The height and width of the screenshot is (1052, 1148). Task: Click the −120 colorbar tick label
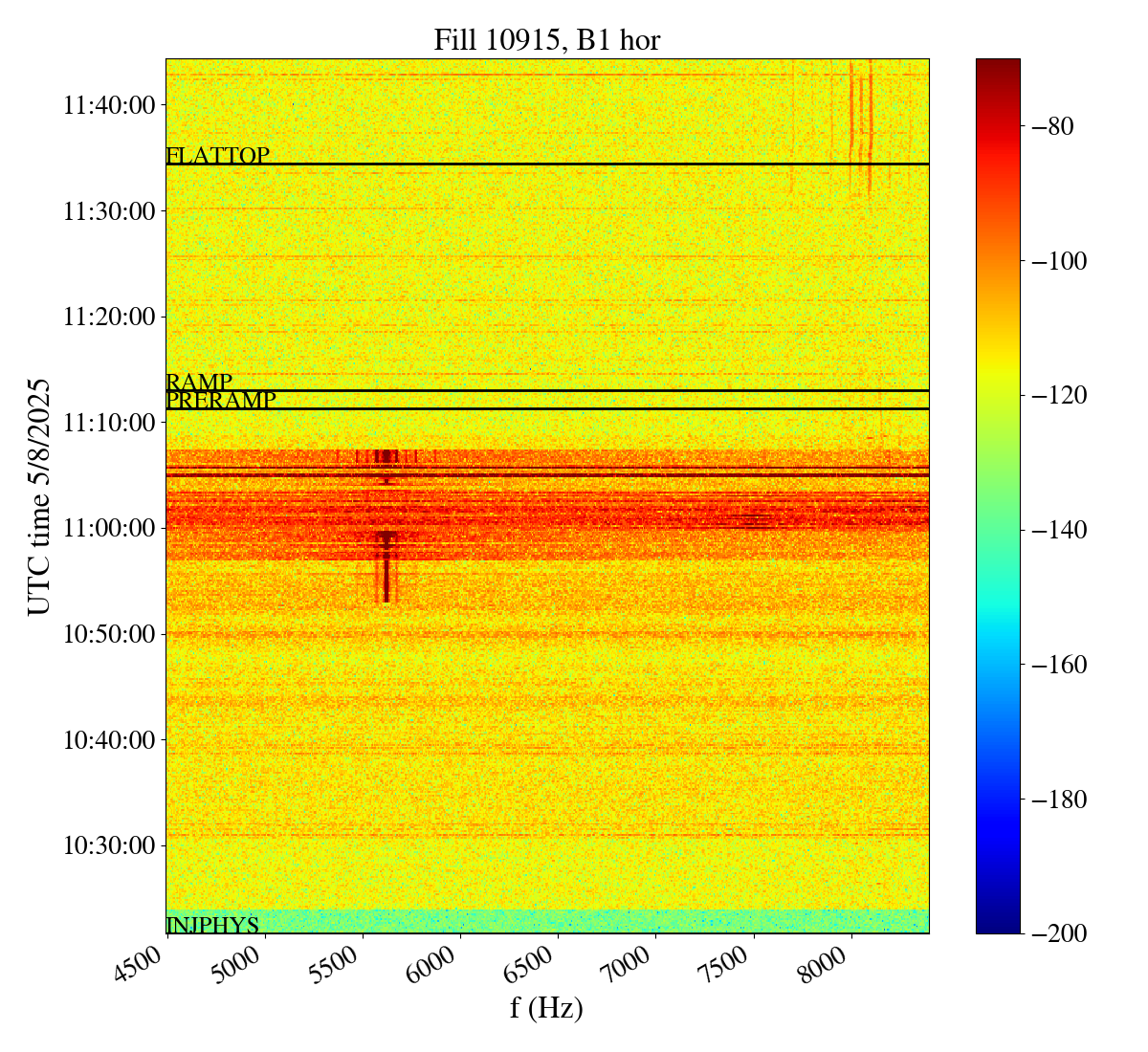1050,395
